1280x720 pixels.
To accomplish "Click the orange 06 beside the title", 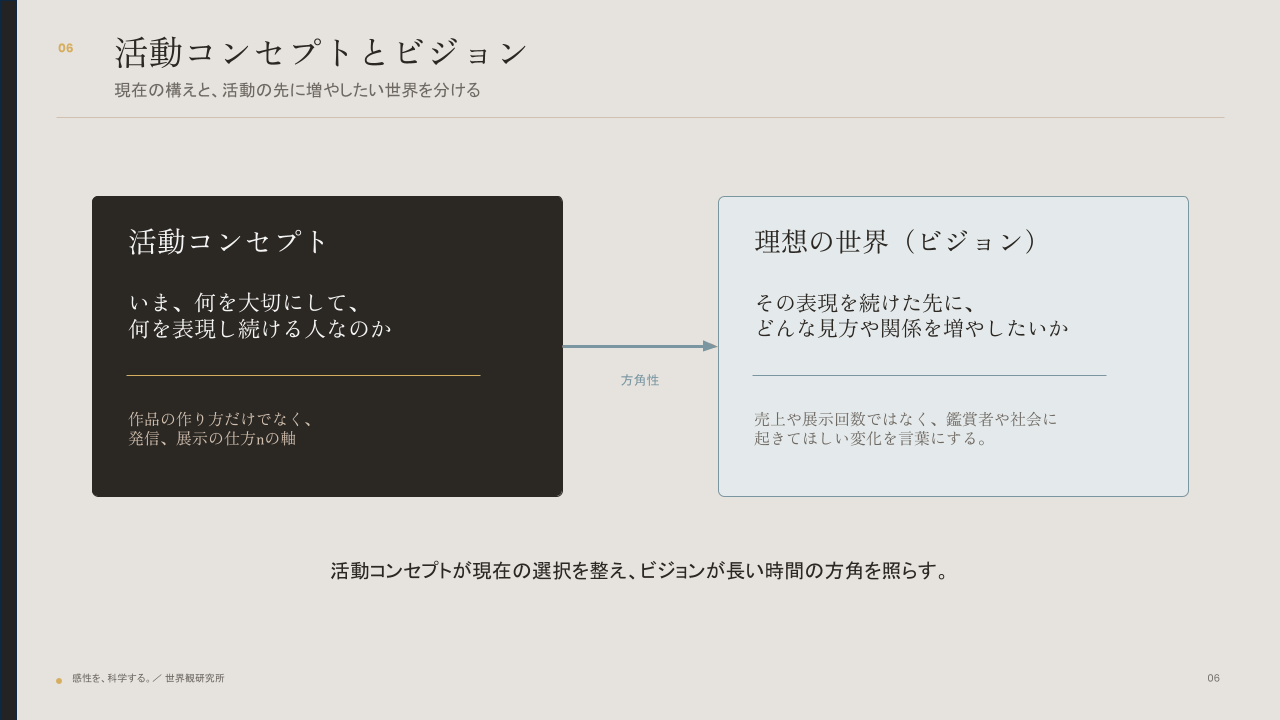I will click(x=66, y=48).
